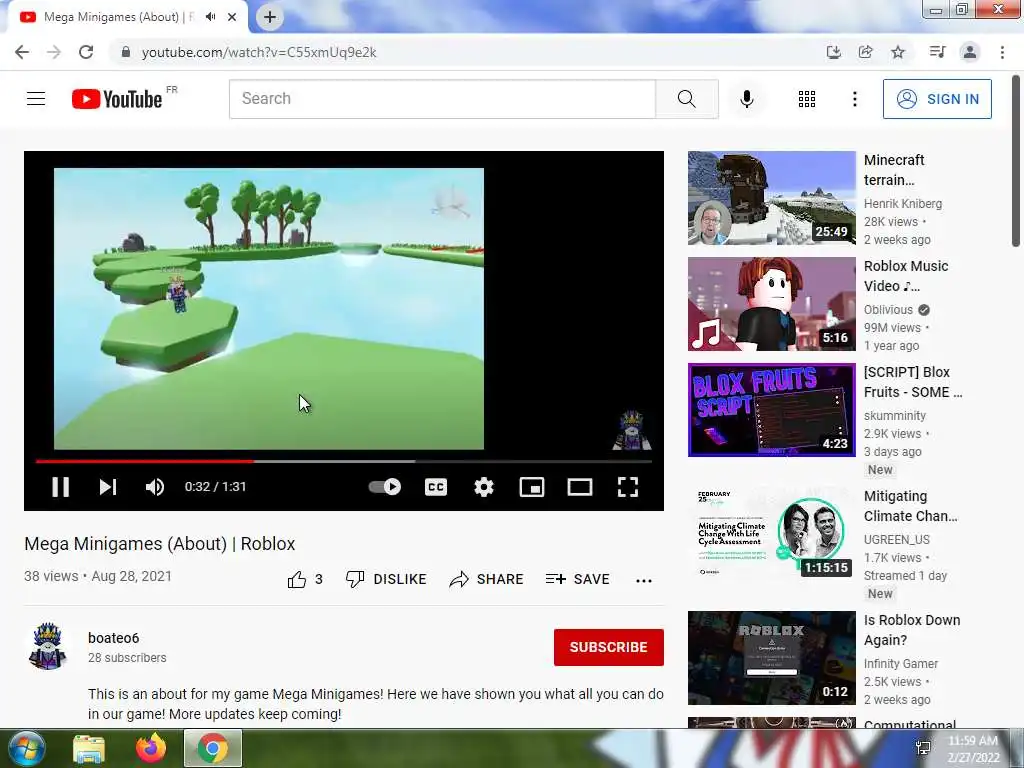This screenshot has height=768, width=1024.
Task: Reload the current page
Action: [86, 52]
